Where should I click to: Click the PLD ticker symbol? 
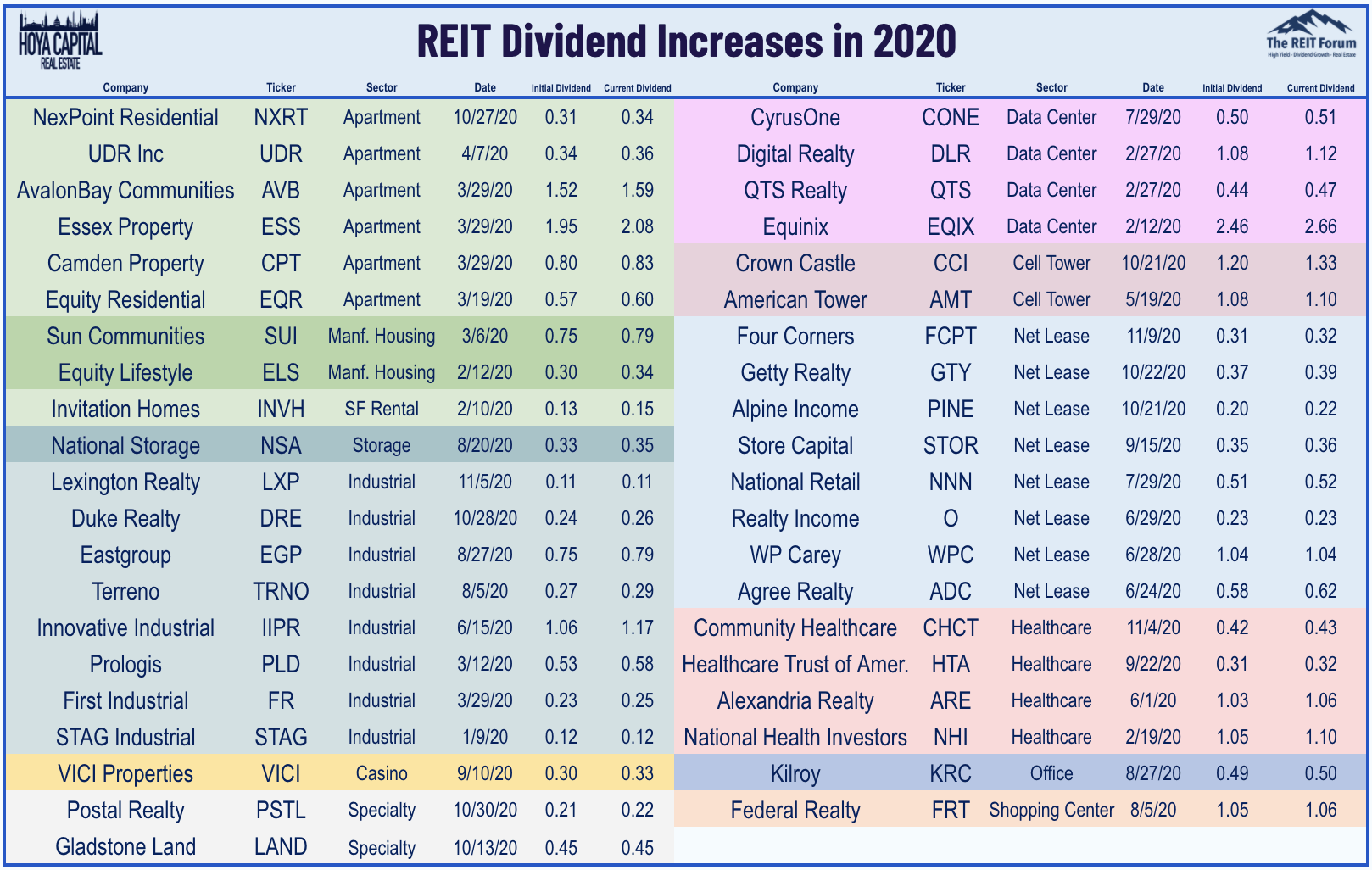(281, 665)
